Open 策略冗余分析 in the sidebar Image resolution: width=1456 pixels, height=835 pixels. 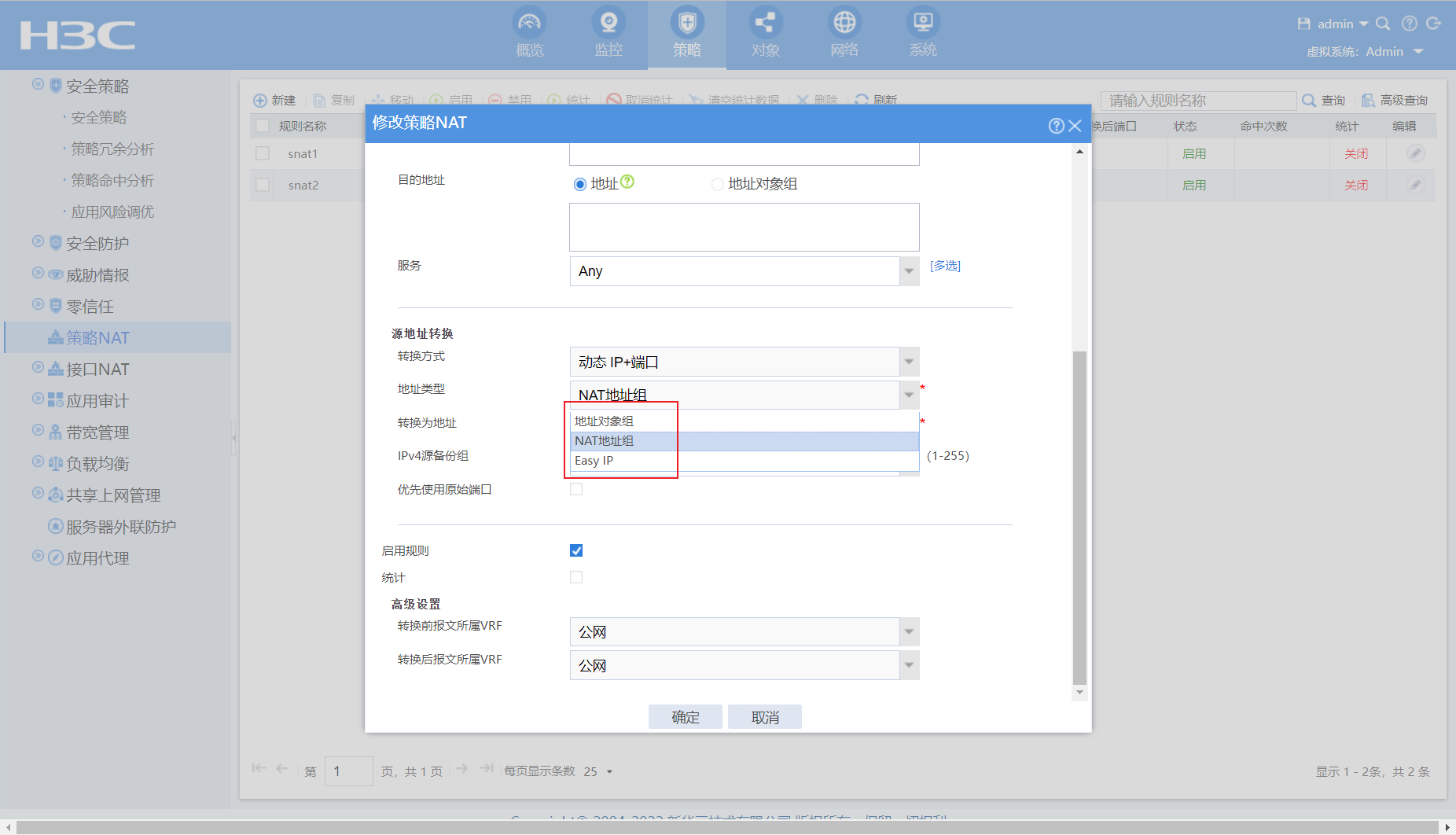click(112, 149)
